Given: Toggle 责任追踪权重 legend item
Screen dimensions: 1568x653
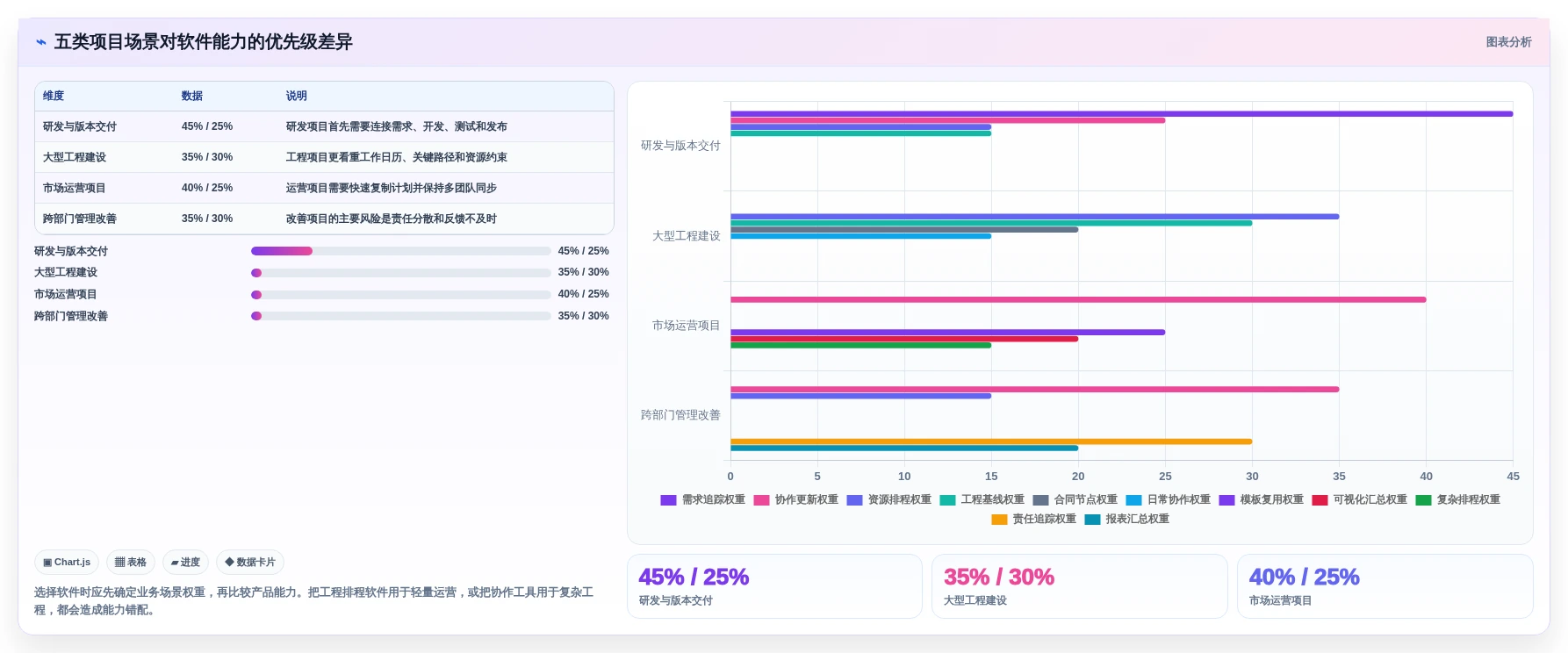Looking at the screenshot, I should coord(1033,520).
